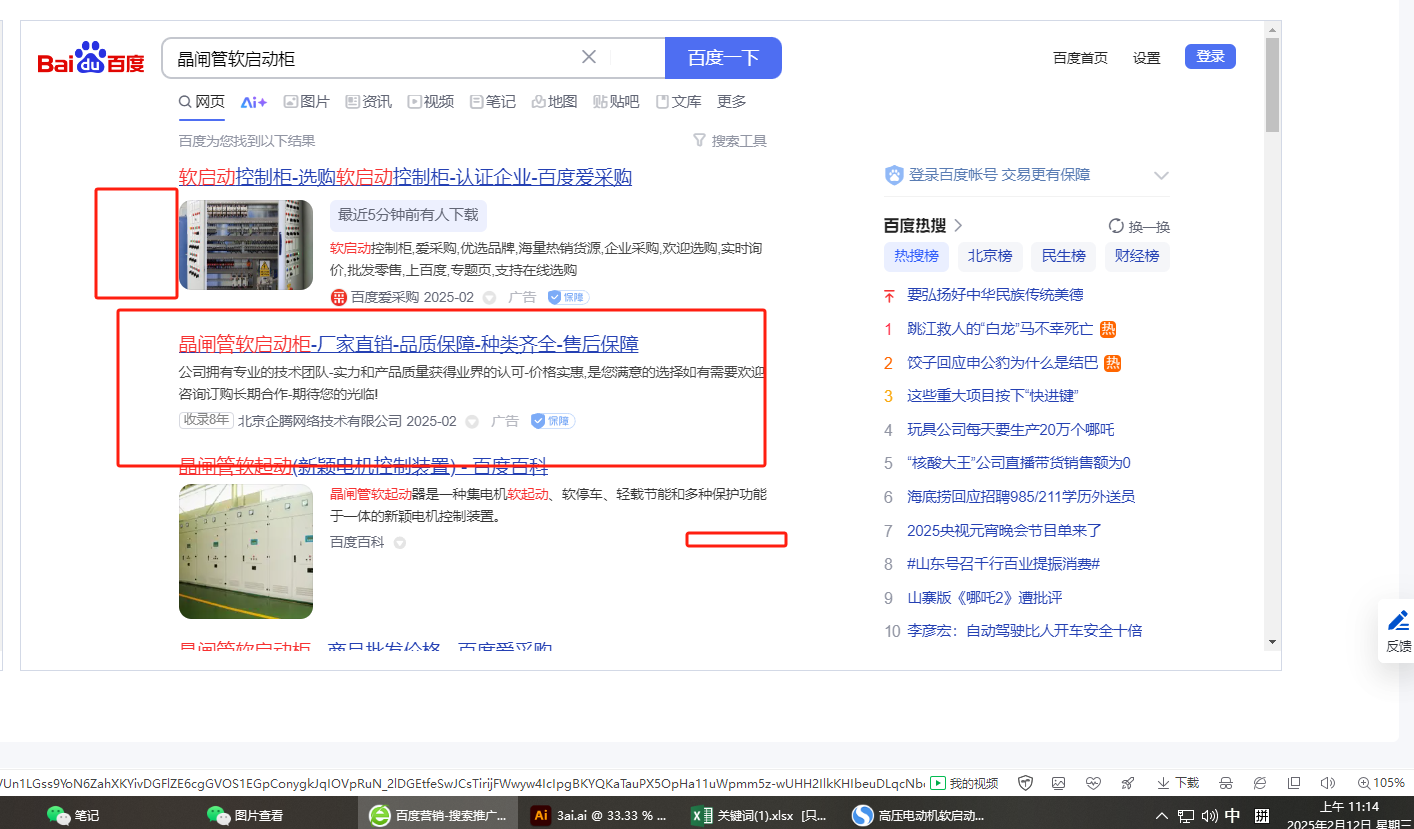This screenshot has width=1414, height=829.
Task: Open hot search 山寨版《哪吒2》遭批评
Action: (984, 598)
